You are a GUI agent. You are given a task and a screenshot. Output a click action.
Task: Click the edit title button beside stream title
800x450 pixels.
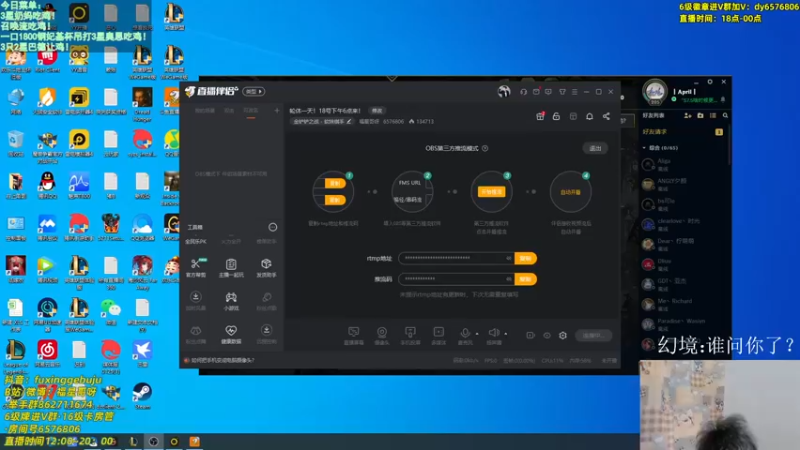377,111
